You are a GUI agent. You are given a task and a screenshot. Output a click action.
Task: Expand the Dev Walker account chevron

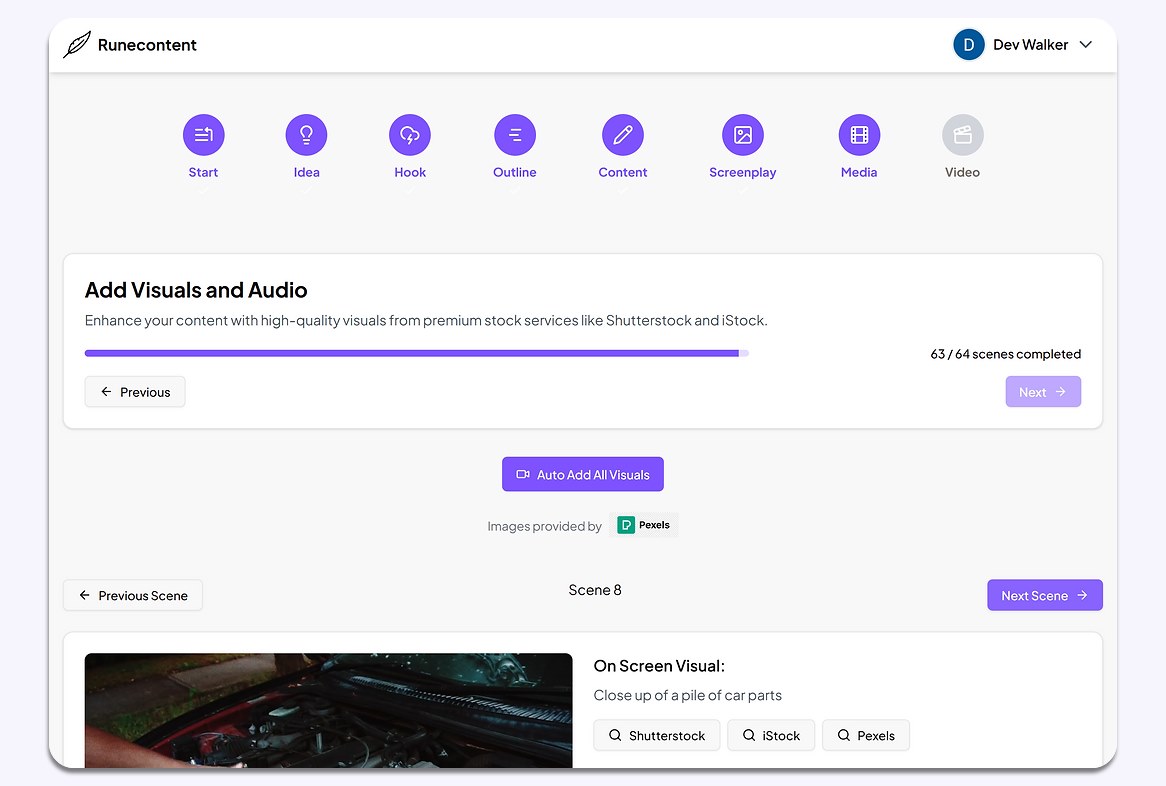(1086, 45)
